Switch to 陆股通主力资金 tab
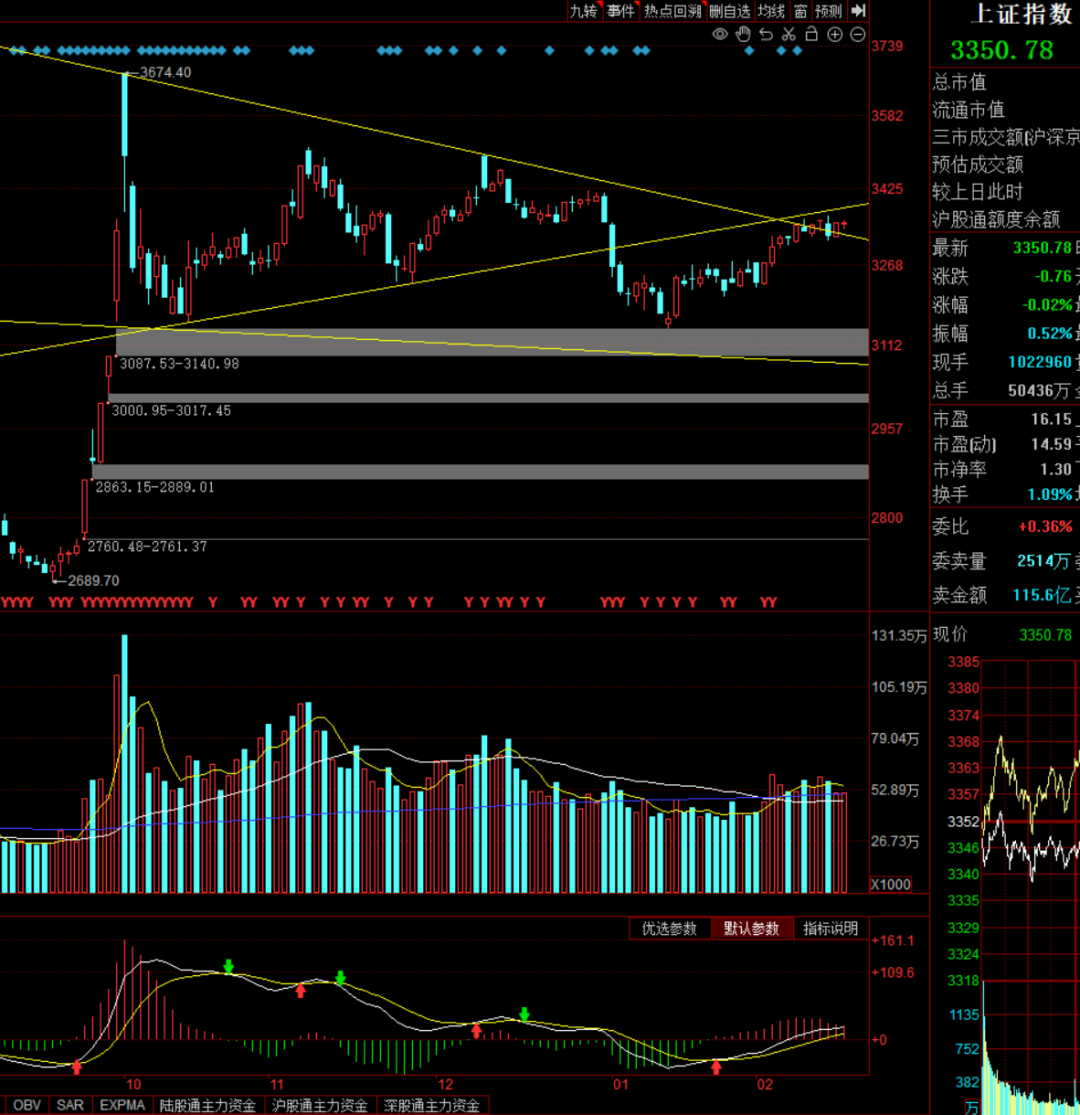 coord(208,1105)
